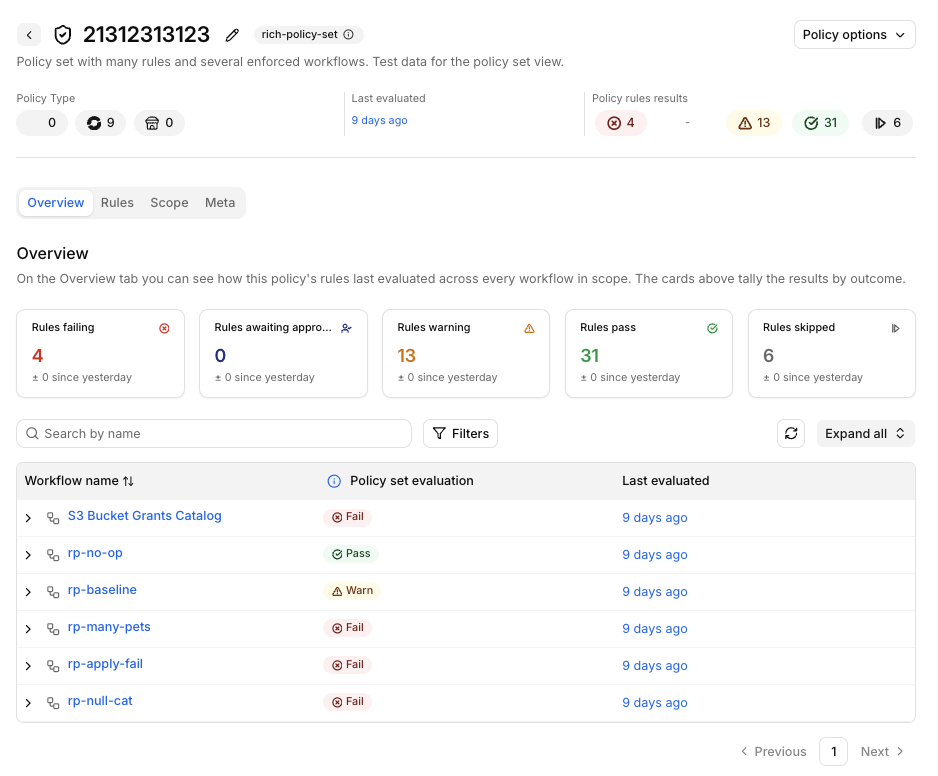The image size is (938, 776).
Task: Click the back arrow button
Action: (29, 35)
